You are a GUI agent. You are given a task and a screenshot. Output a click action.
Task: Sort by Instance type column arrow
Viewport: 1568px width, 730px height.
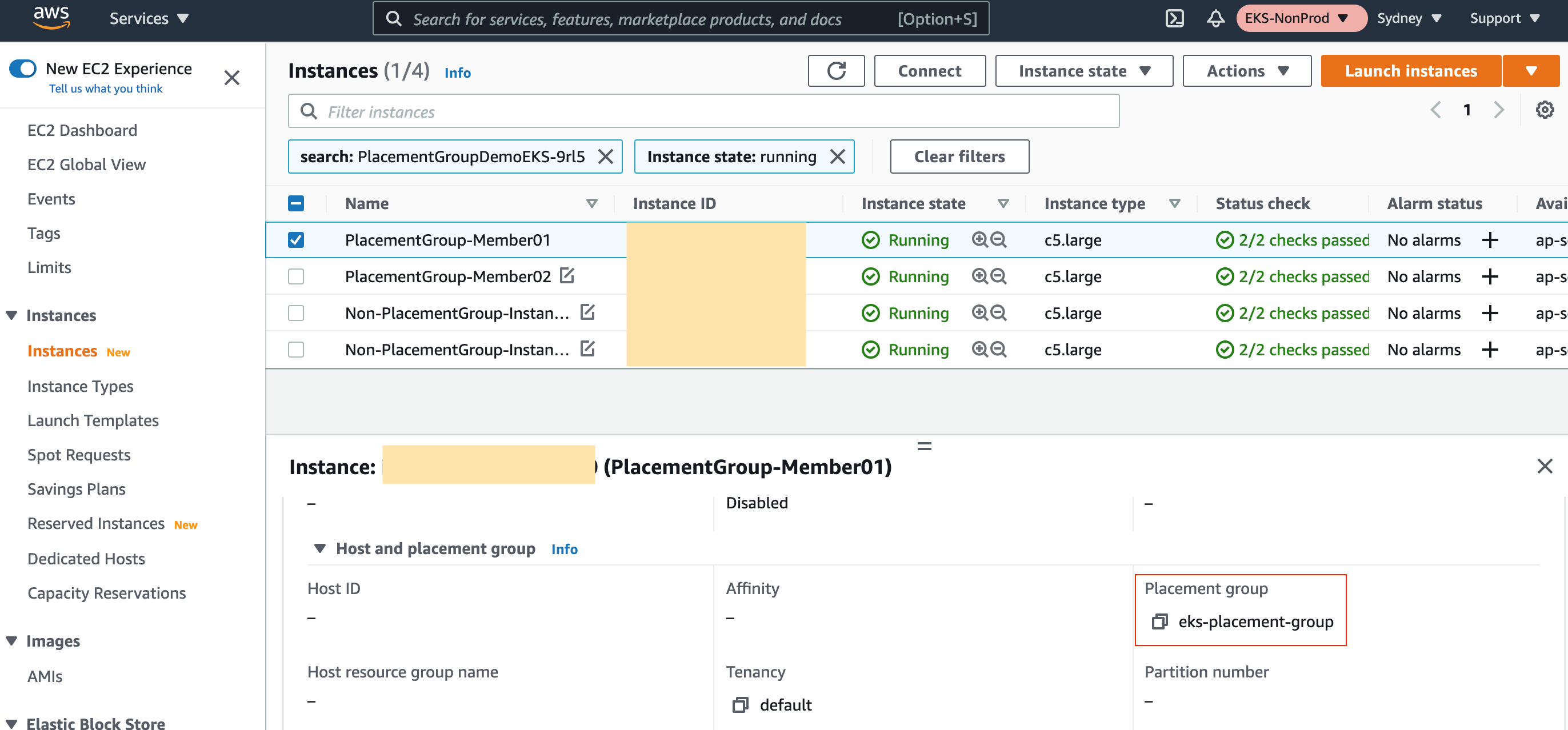click(1175, 204)
